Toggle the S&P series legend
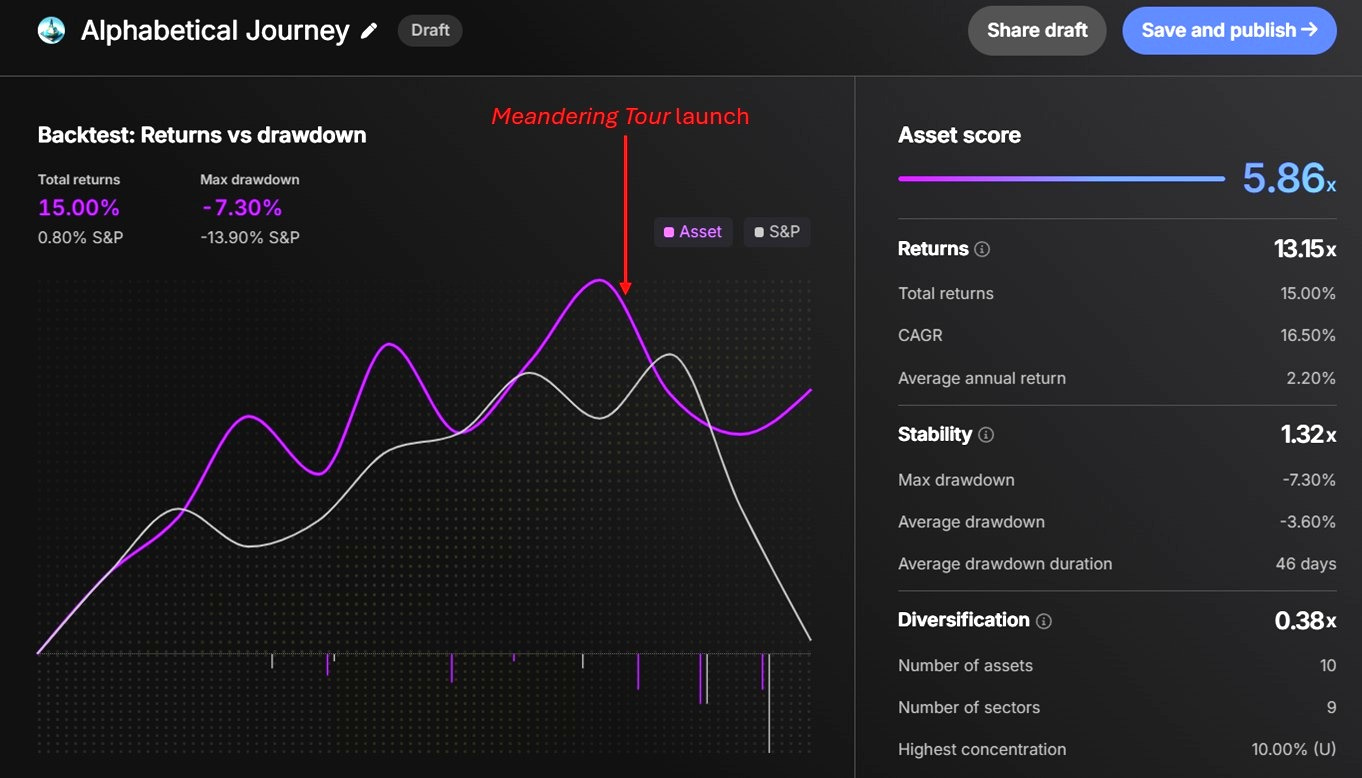Screen dimensions: 1362x778 (777, 232)
